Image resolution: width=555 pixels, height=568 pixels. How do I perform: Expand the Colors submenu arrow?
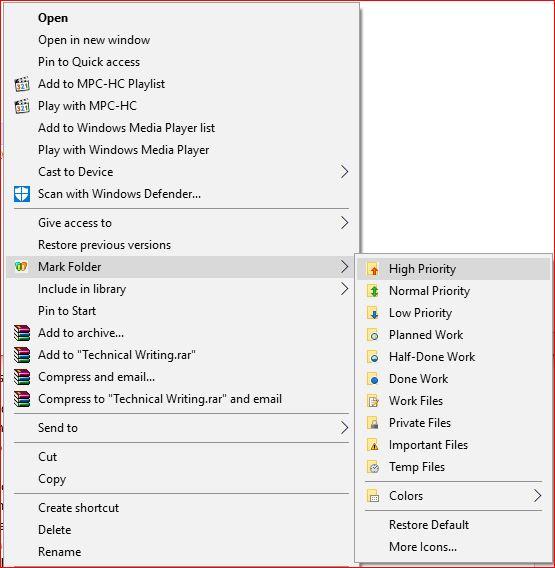click(537, 496)
